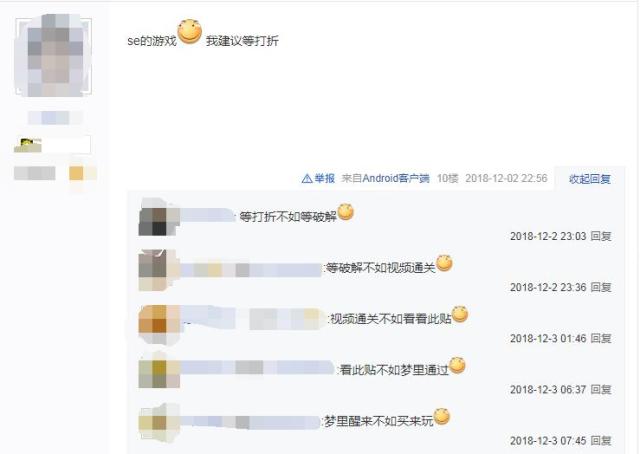Click the 来自Android客户端 link
The image size is (640, 454).
tap(385, 178)
